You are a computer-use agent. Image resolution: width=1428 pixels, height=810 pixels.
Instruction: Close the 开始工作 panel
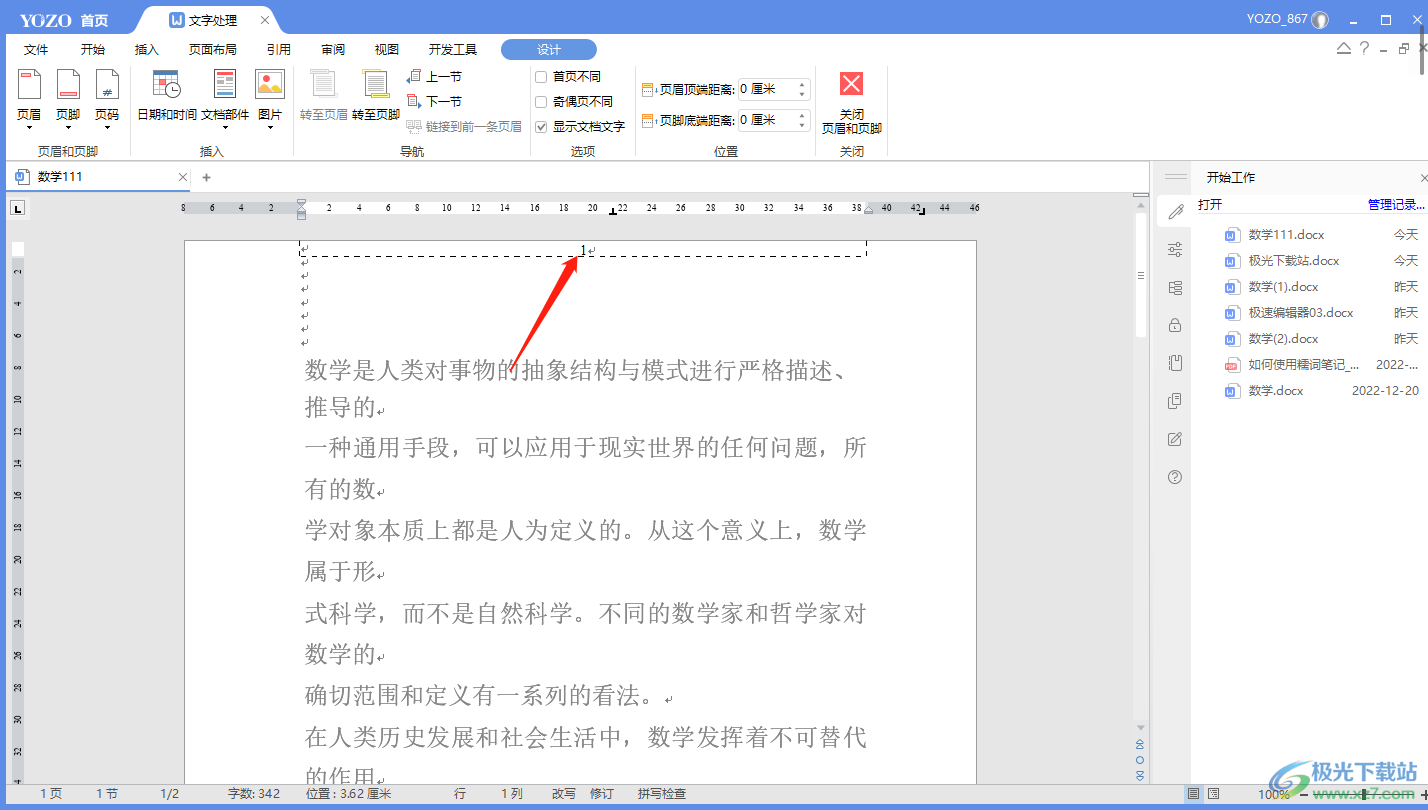[x=1423, y=178]
